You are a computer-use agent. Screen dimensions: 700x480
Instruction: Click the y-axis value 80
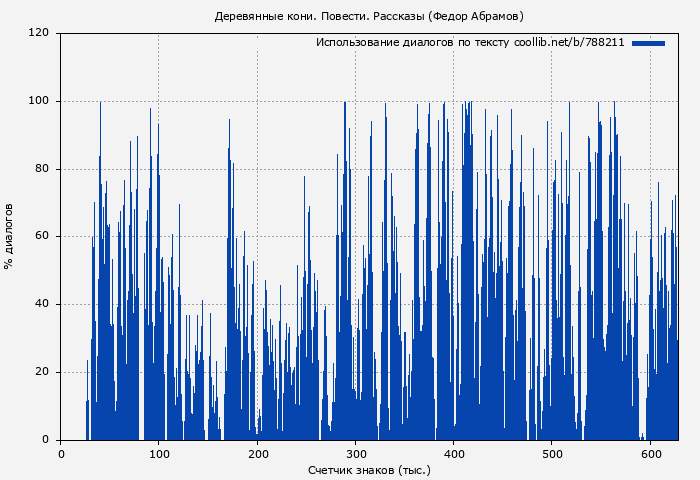click(x=42, y=169)
